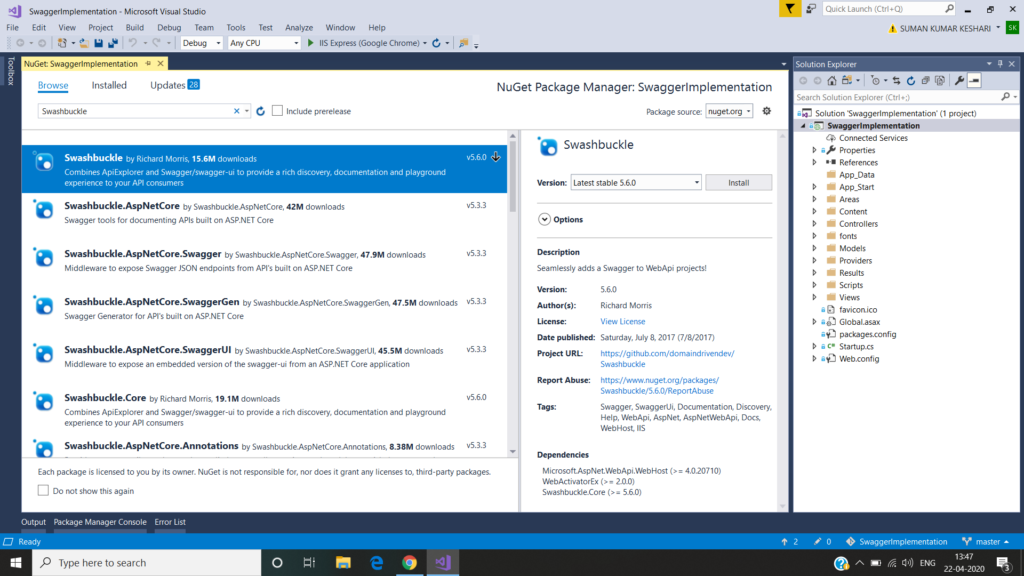Screen dimensions: 1024x576
Task: Click the Open File toolbar icon
Action: tap(84, 43)
